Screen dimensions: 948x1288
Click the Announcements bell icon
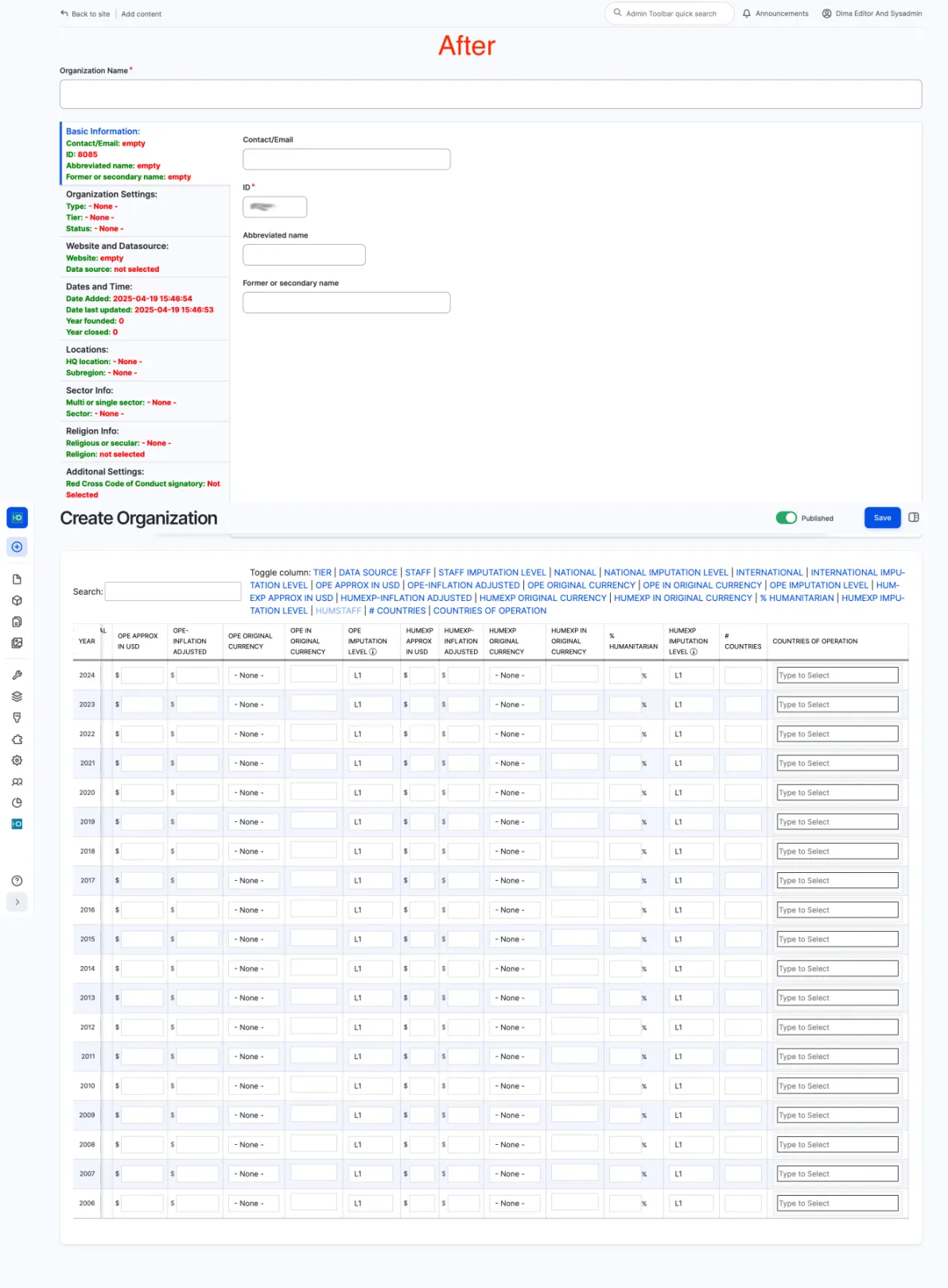[747, 14]
